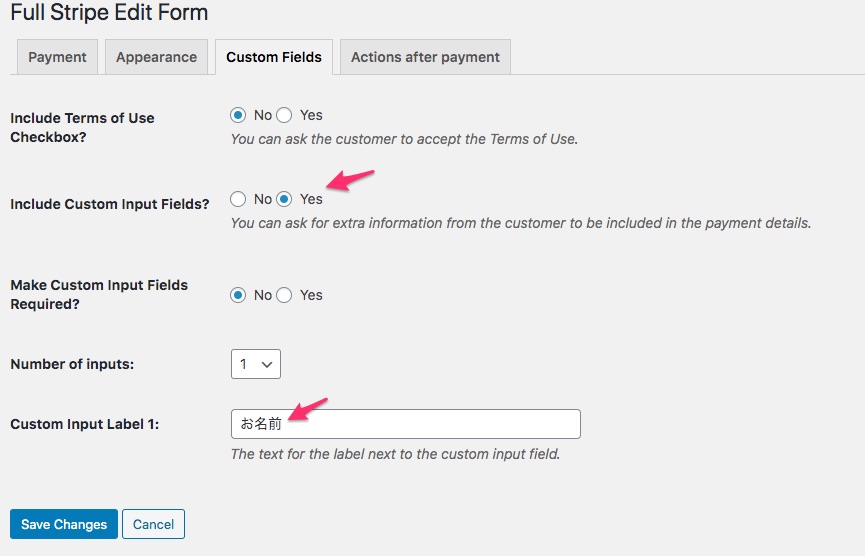
Task: Click the 'Custom Input Label 1:' label text
Action: point(84,424)
